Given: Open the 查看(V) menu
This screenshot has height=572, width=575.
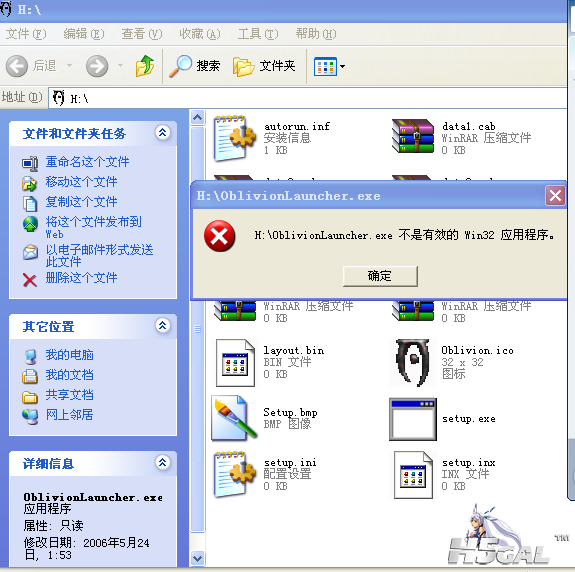Looking at the screenshot, I should (142, 34).
